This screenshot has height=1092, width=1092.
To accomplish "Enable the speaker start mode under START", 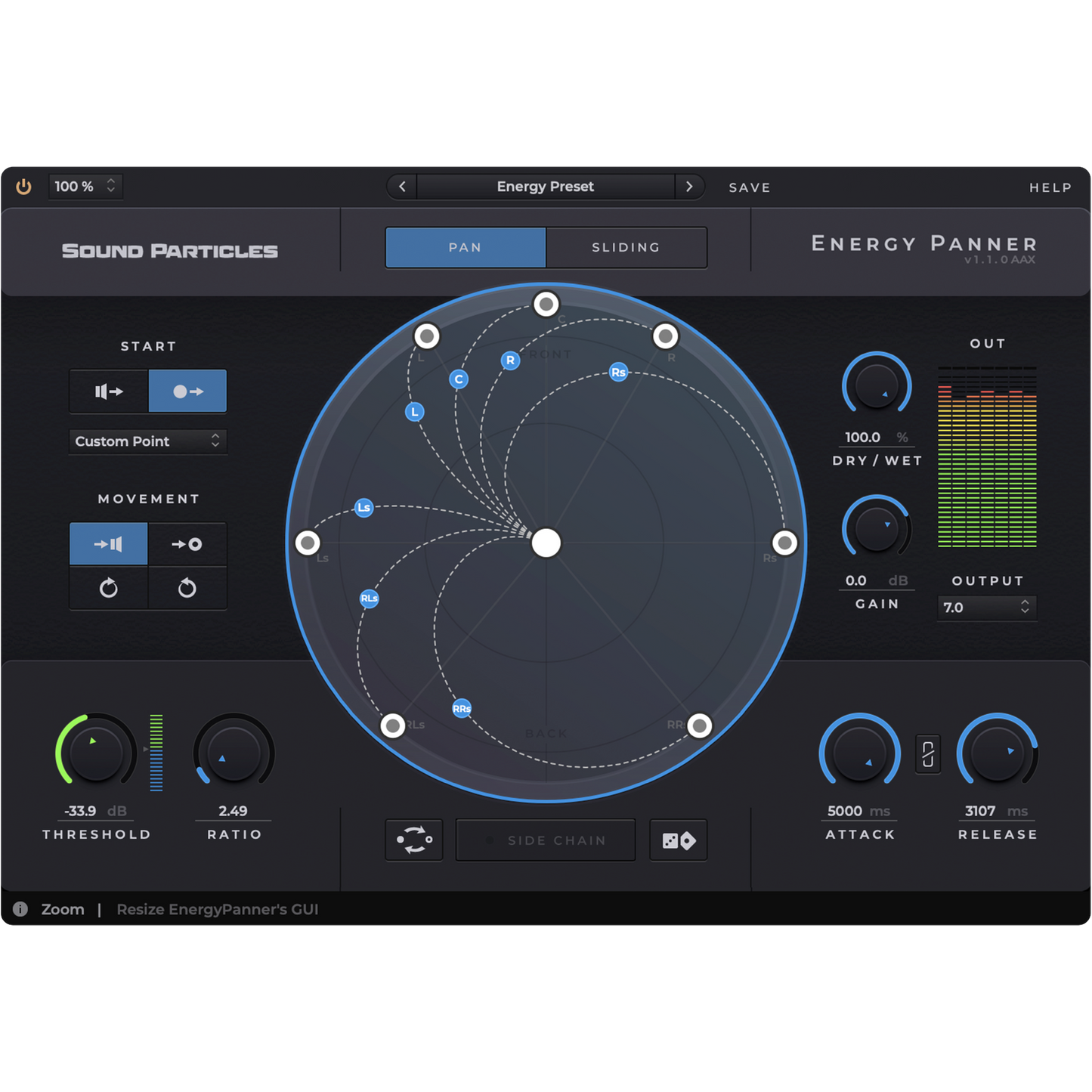I will pyautogui.click(x=108, y=391).
